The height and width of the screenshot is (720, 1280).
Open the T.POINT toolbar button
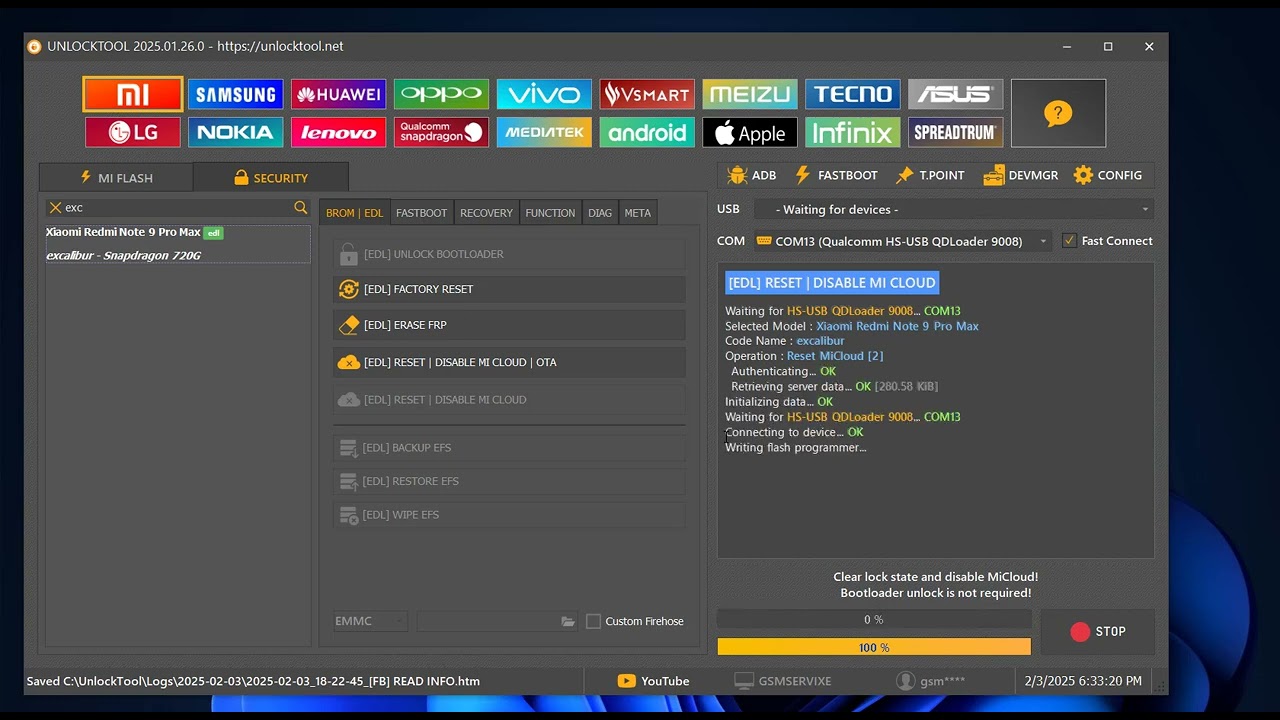(930, 175)
